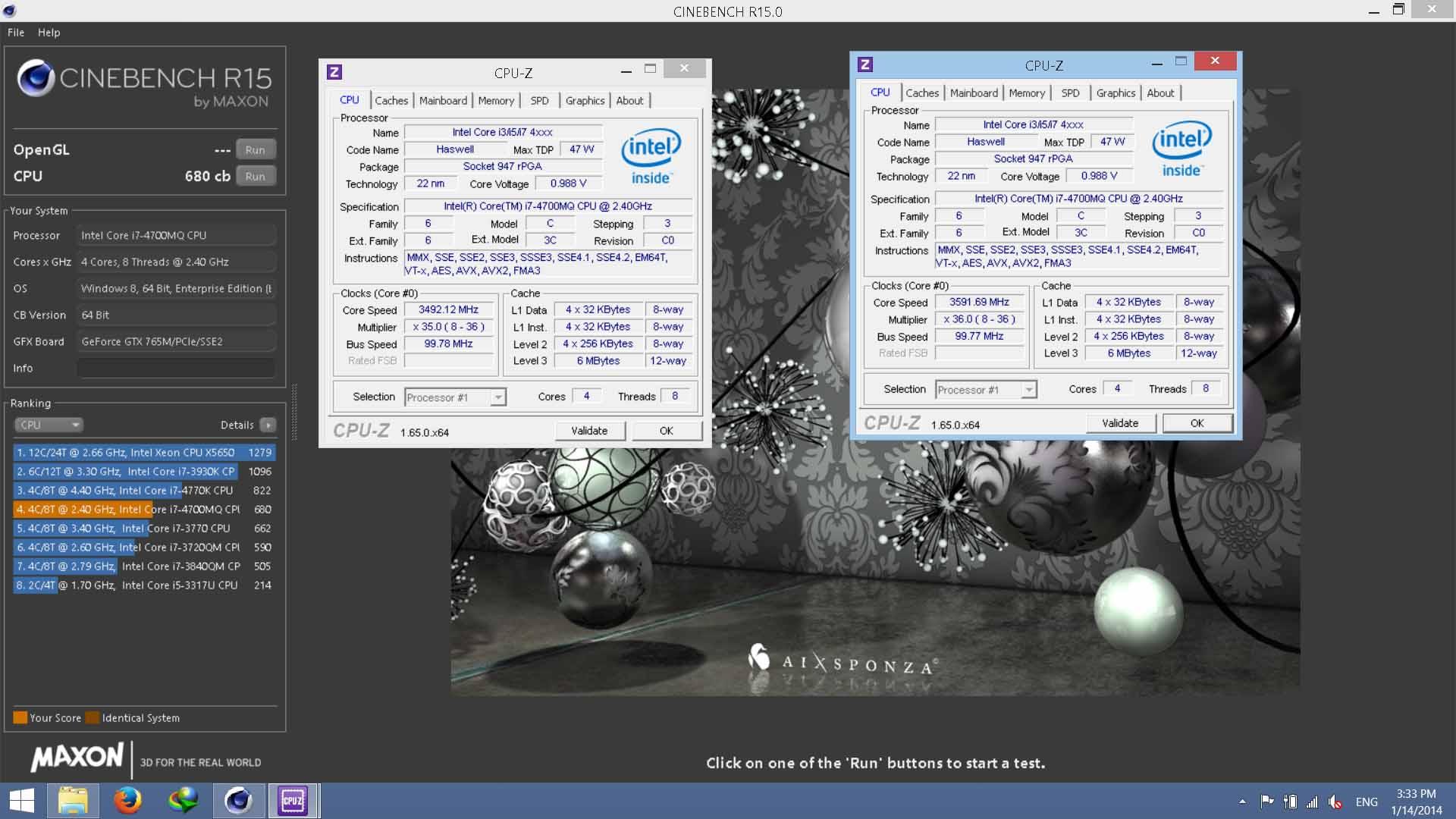Click taskbar clock 3:33 PM
Screen dimensions: 1456x819
coord(1416,793)
